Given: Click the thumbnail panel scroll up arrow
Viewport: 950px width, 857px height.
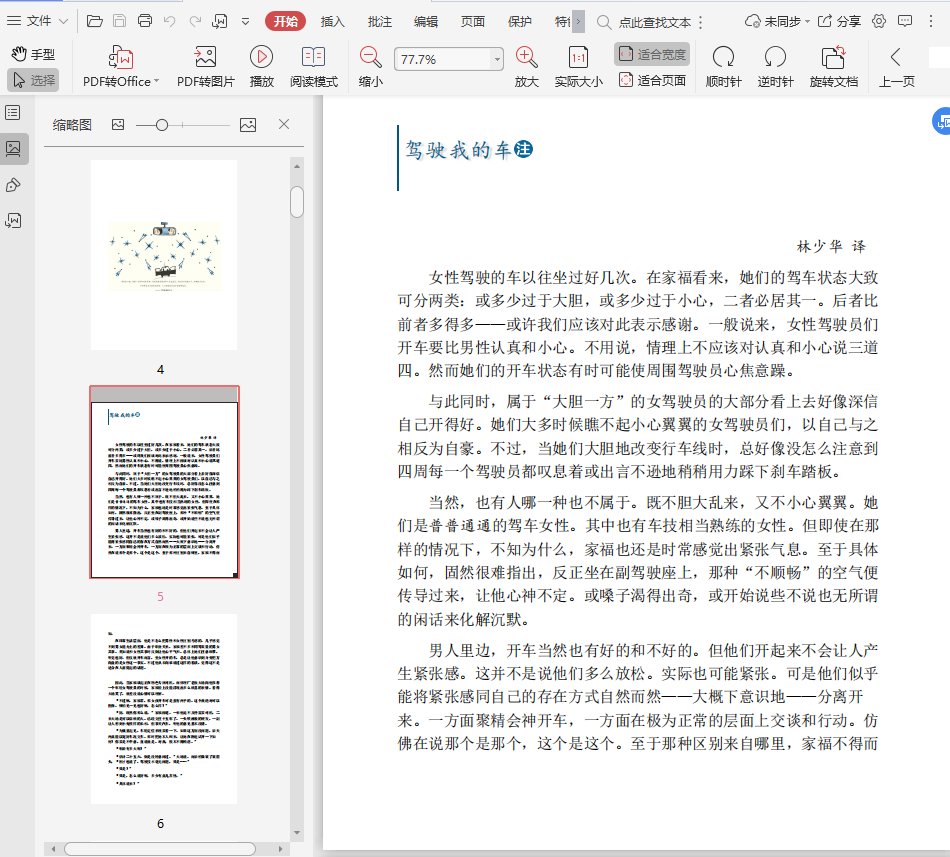Looking at the screenshot, I should coord(297,166).
